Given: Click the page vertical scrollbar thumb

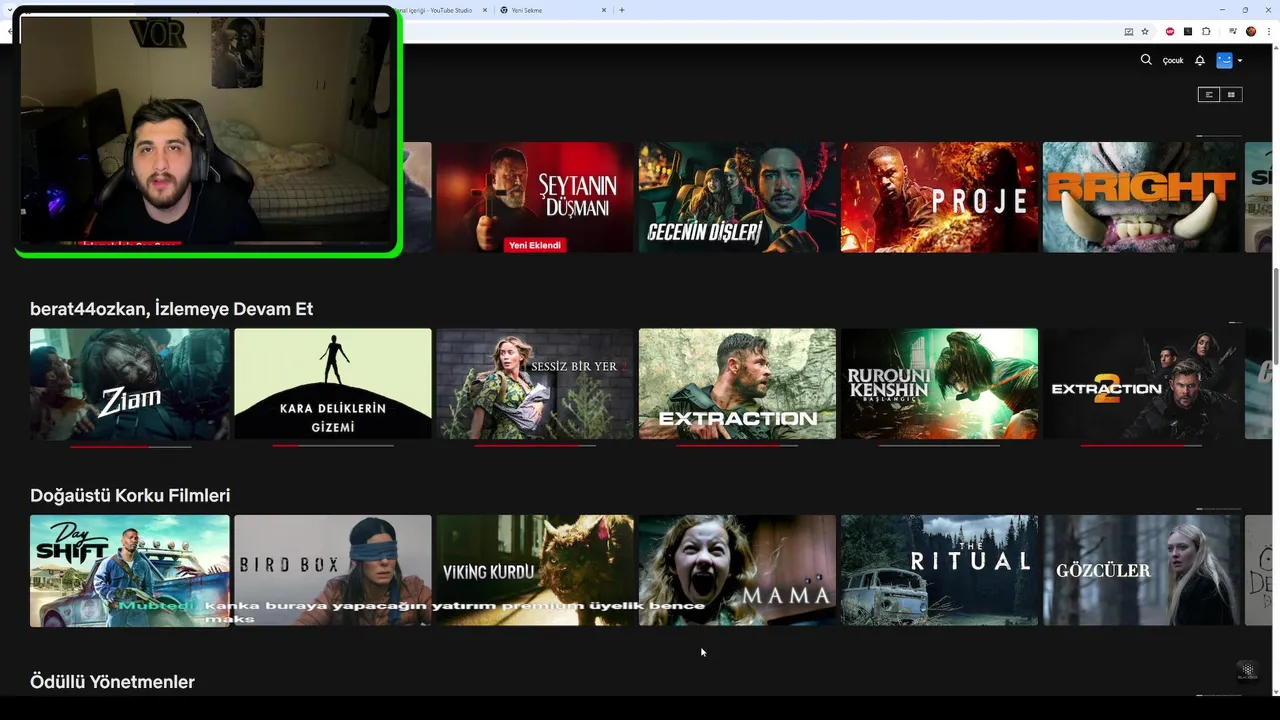Looking at the screenshot, I should 1275,318.
